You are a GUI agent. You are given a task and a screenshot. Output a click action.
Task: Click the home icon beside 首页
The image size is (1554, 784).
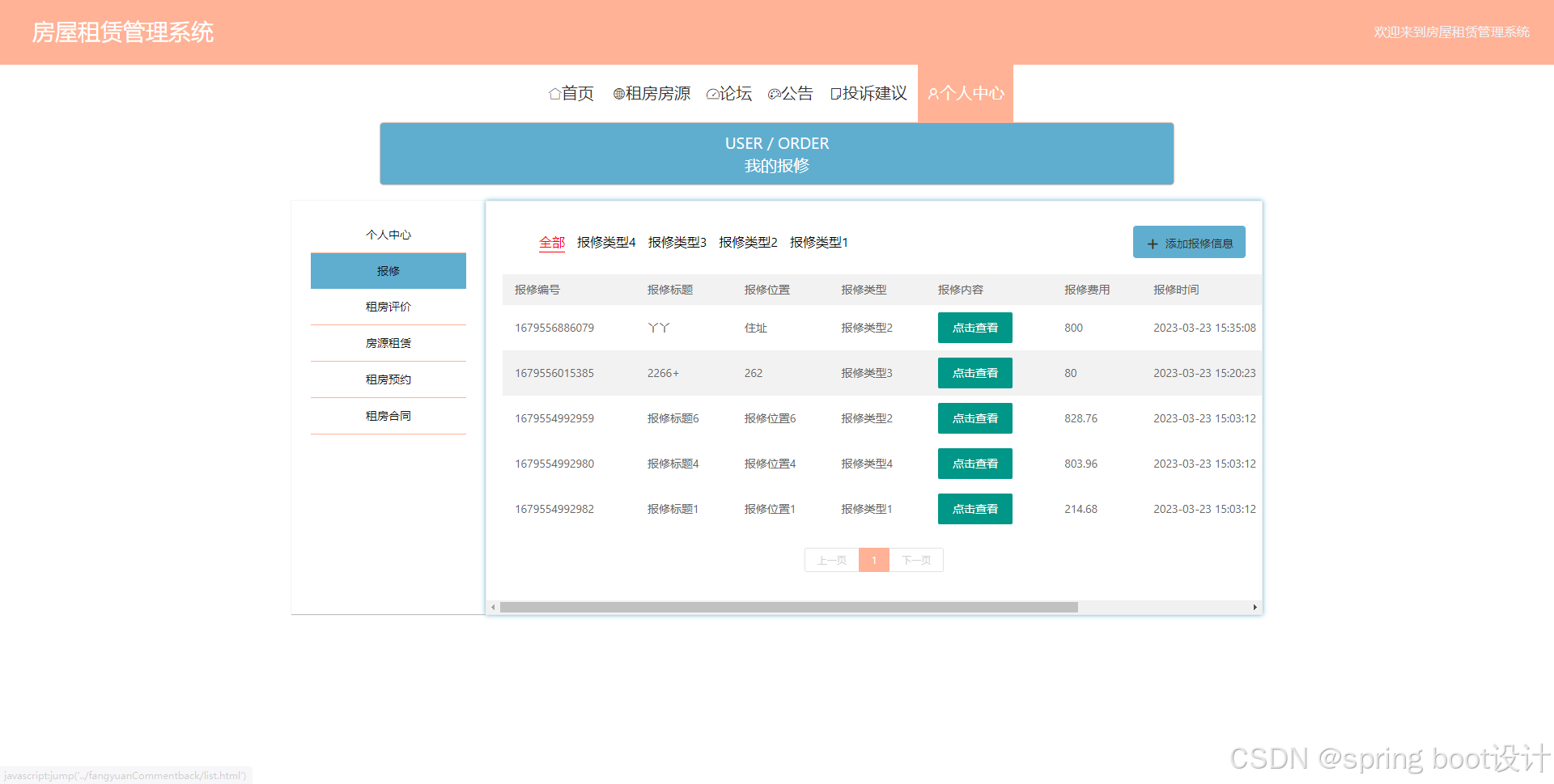tap(554, 93)
